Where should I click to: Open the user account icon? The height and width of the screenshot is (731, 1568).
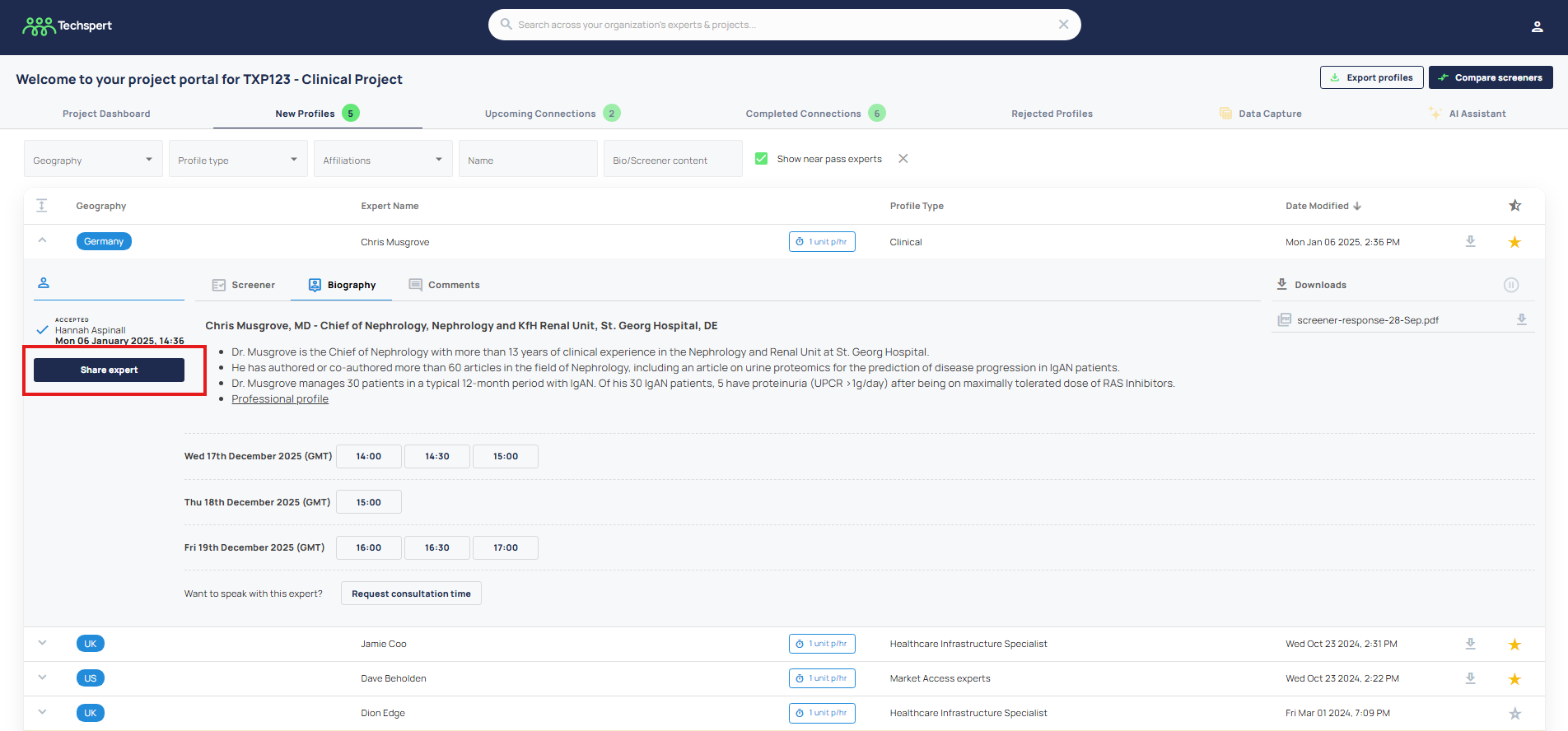coord(1537,27)
